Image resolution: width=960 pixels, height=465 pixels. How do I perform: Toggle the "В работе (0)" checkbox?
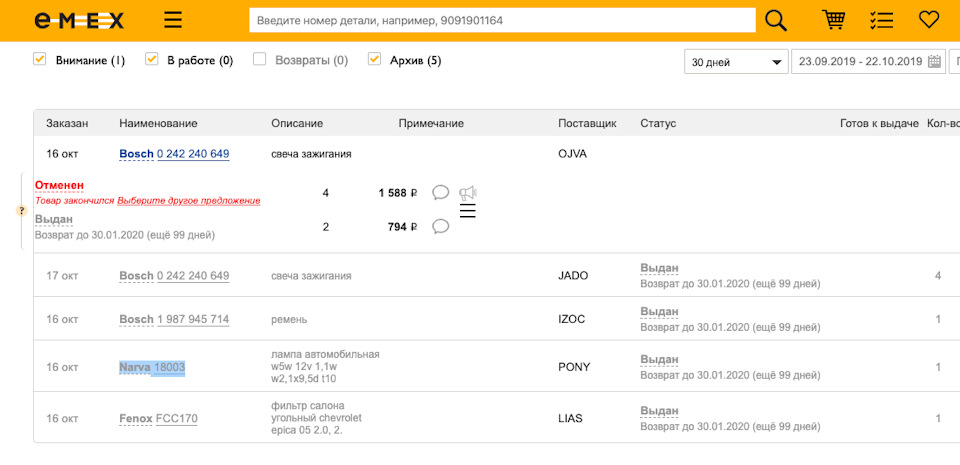(x=152, y=60)
